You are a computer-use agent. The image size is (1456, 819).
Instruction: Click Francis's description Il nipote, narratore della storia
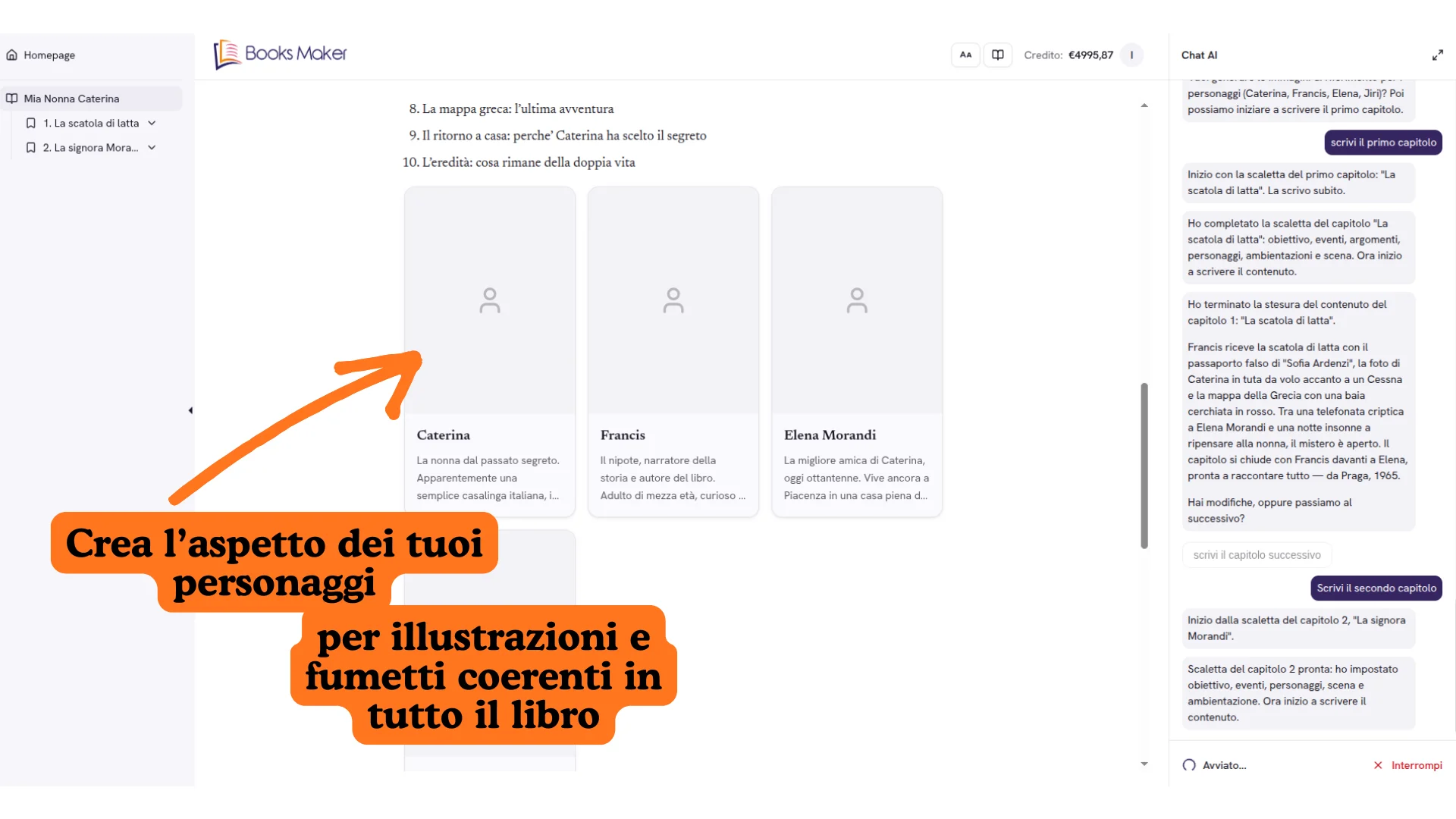tap(673, 478)
